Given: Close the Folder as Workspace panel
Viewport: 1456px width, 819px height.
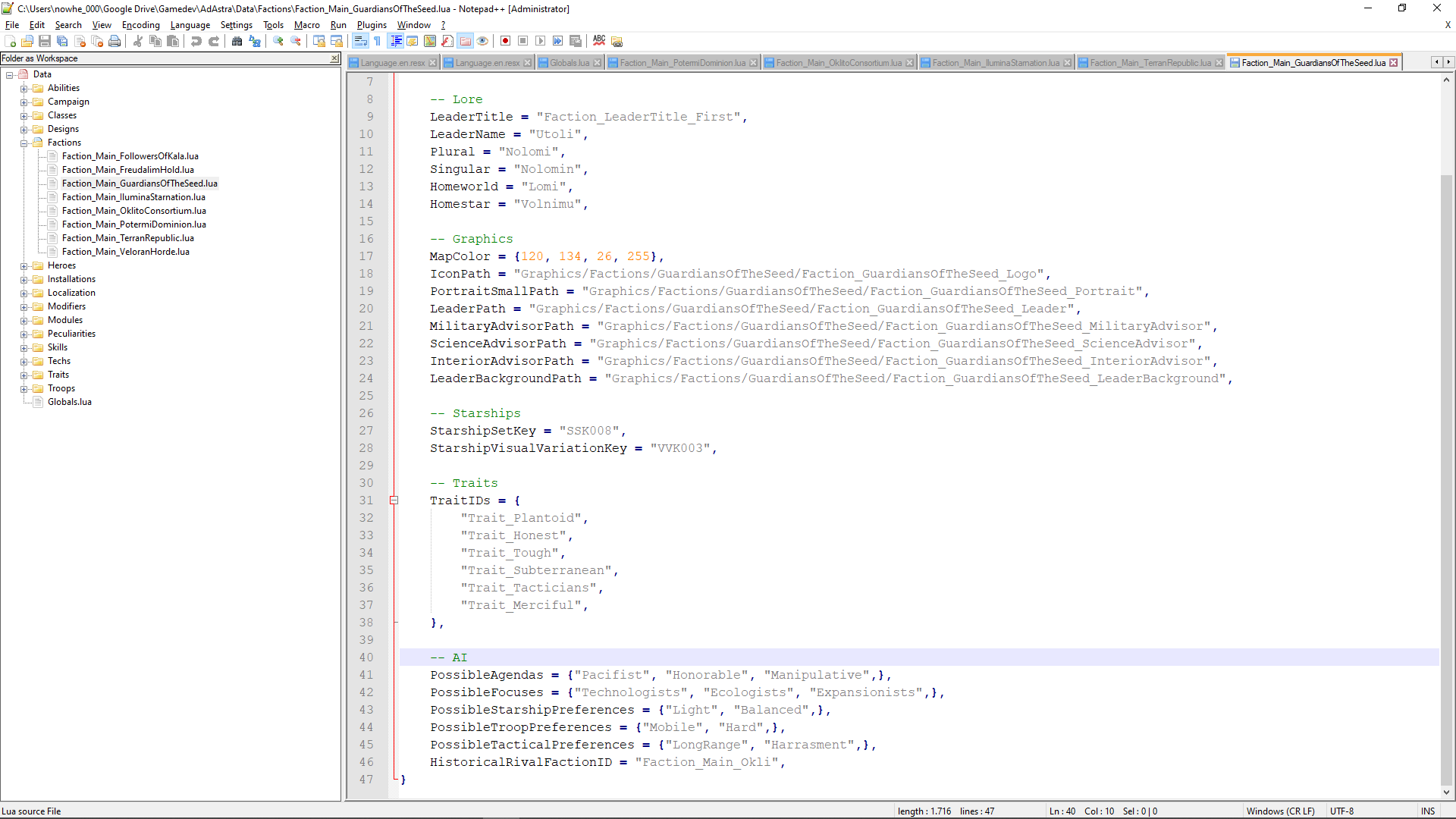Looking at the screenshot, I should (334, 58).
